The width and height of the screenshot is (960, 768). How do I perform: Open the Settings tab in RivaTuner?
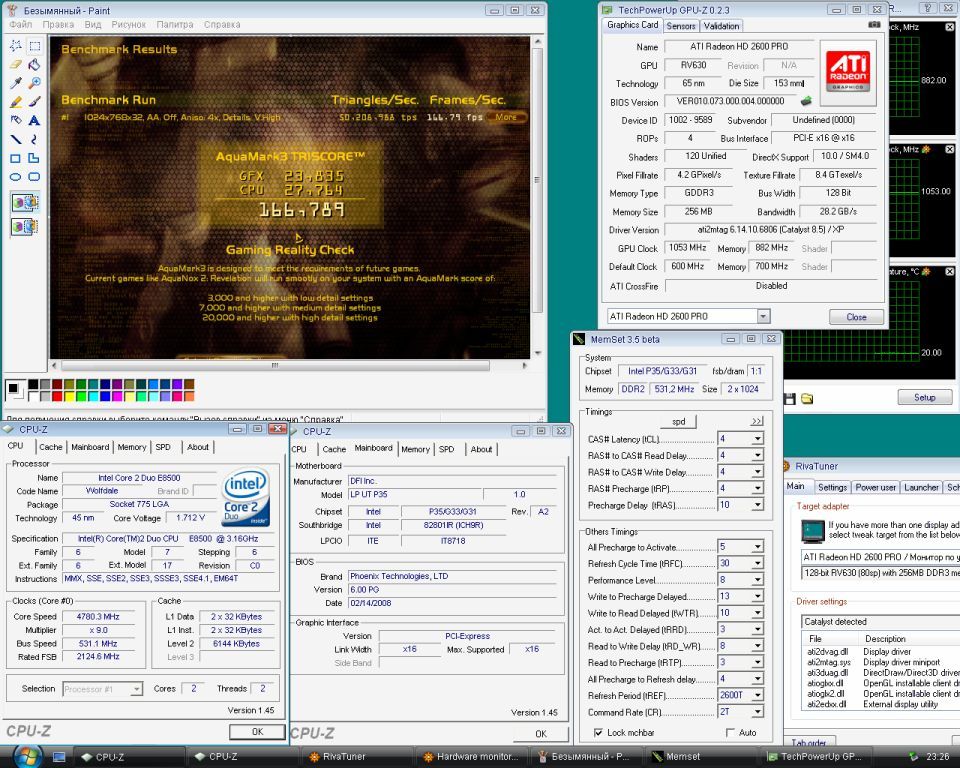click(833, 488)
